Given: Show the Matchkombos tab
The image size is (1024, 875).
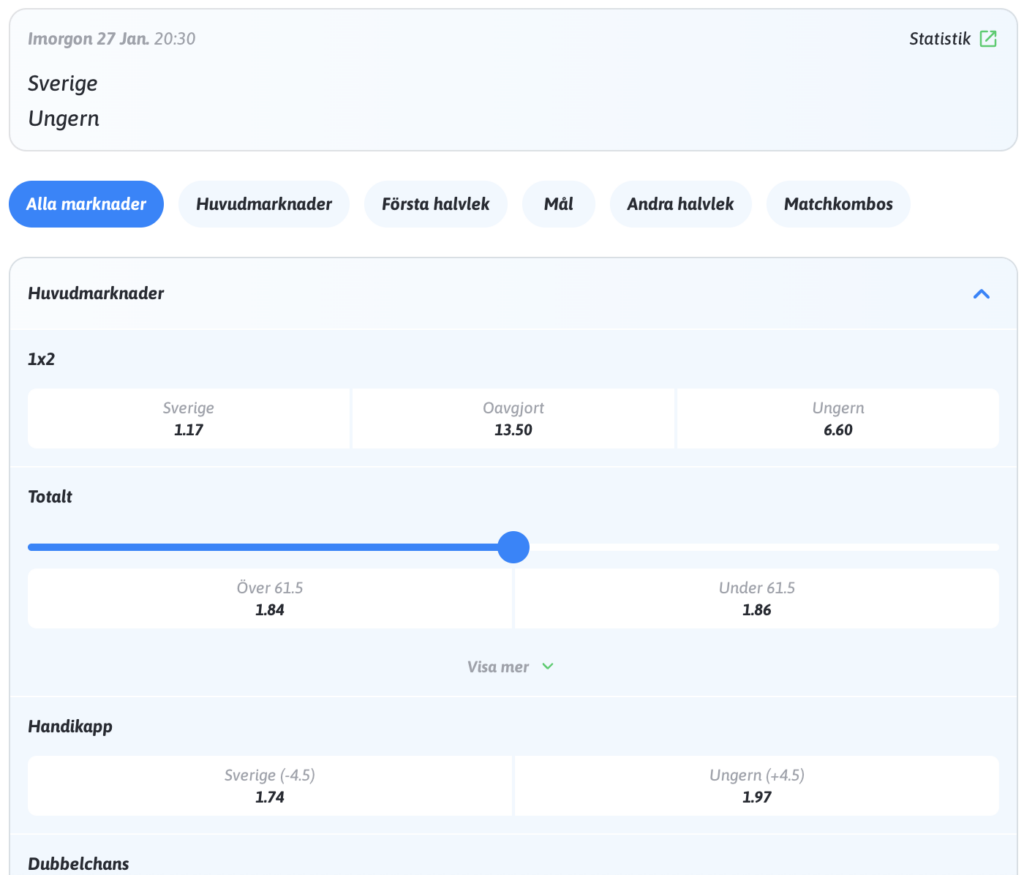Looking at the screenshot, I should tap(838, 204).
